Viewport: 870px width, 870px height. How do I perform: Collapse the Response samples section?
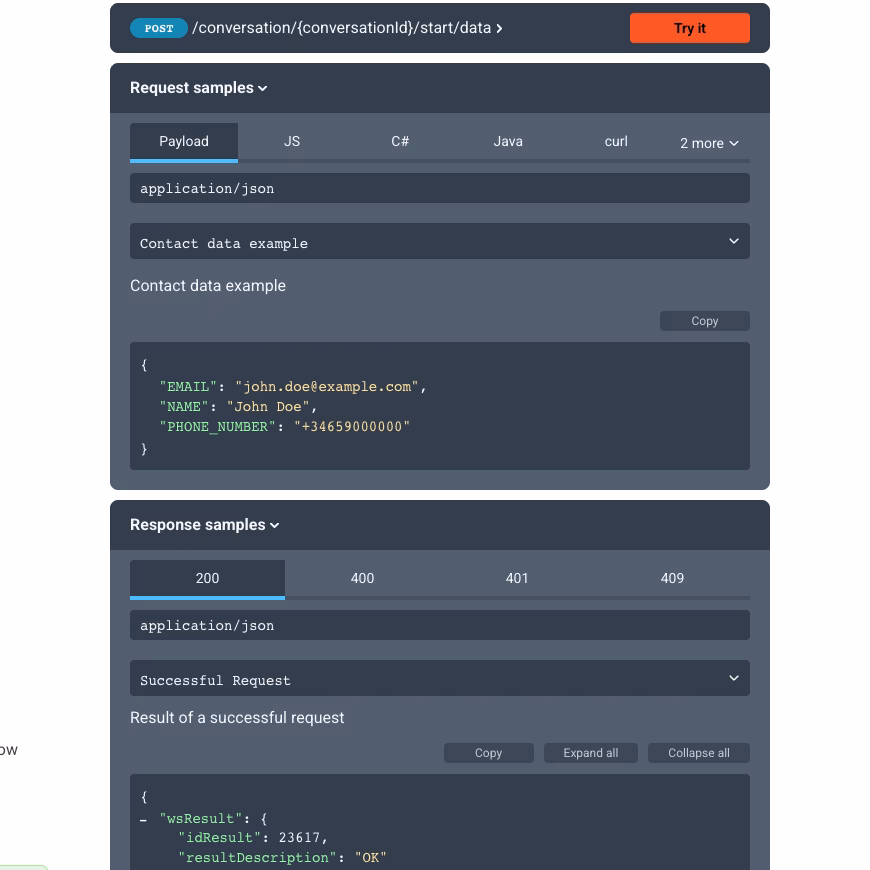[x=204, y=525]
